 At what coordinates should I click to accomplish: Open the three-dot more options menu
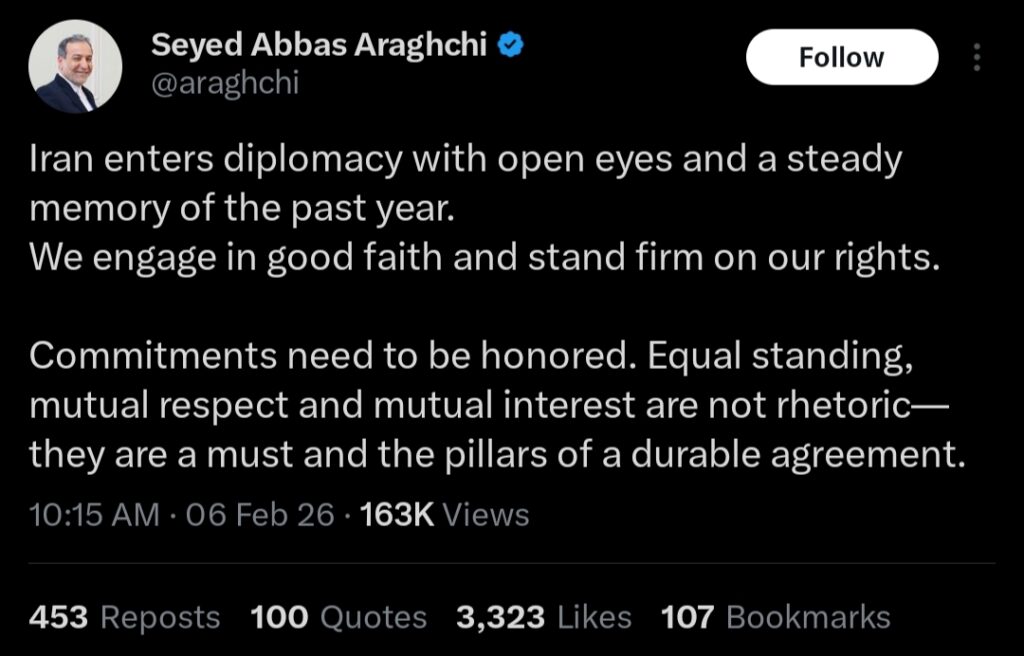[x=977, y=57]
